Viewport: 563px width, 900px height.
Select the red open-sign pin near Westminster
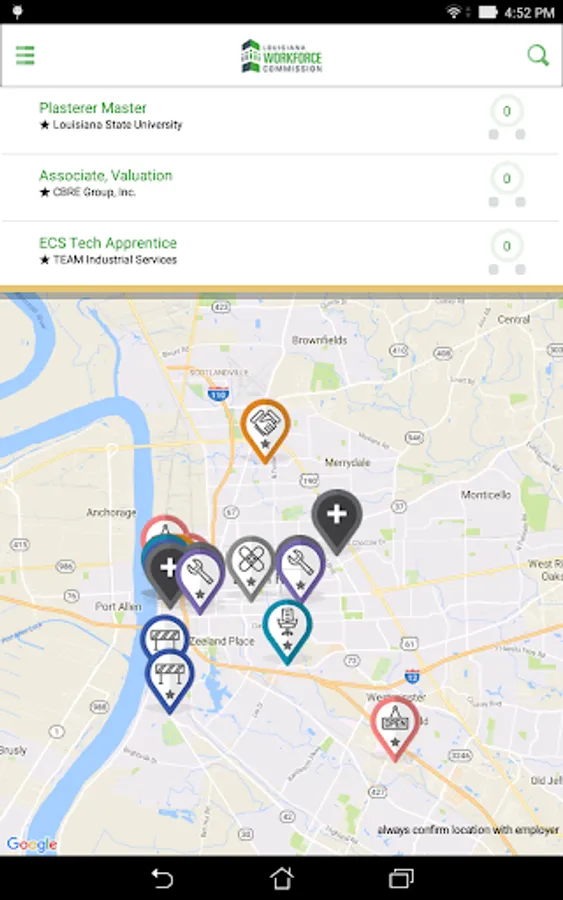[395, 727]
